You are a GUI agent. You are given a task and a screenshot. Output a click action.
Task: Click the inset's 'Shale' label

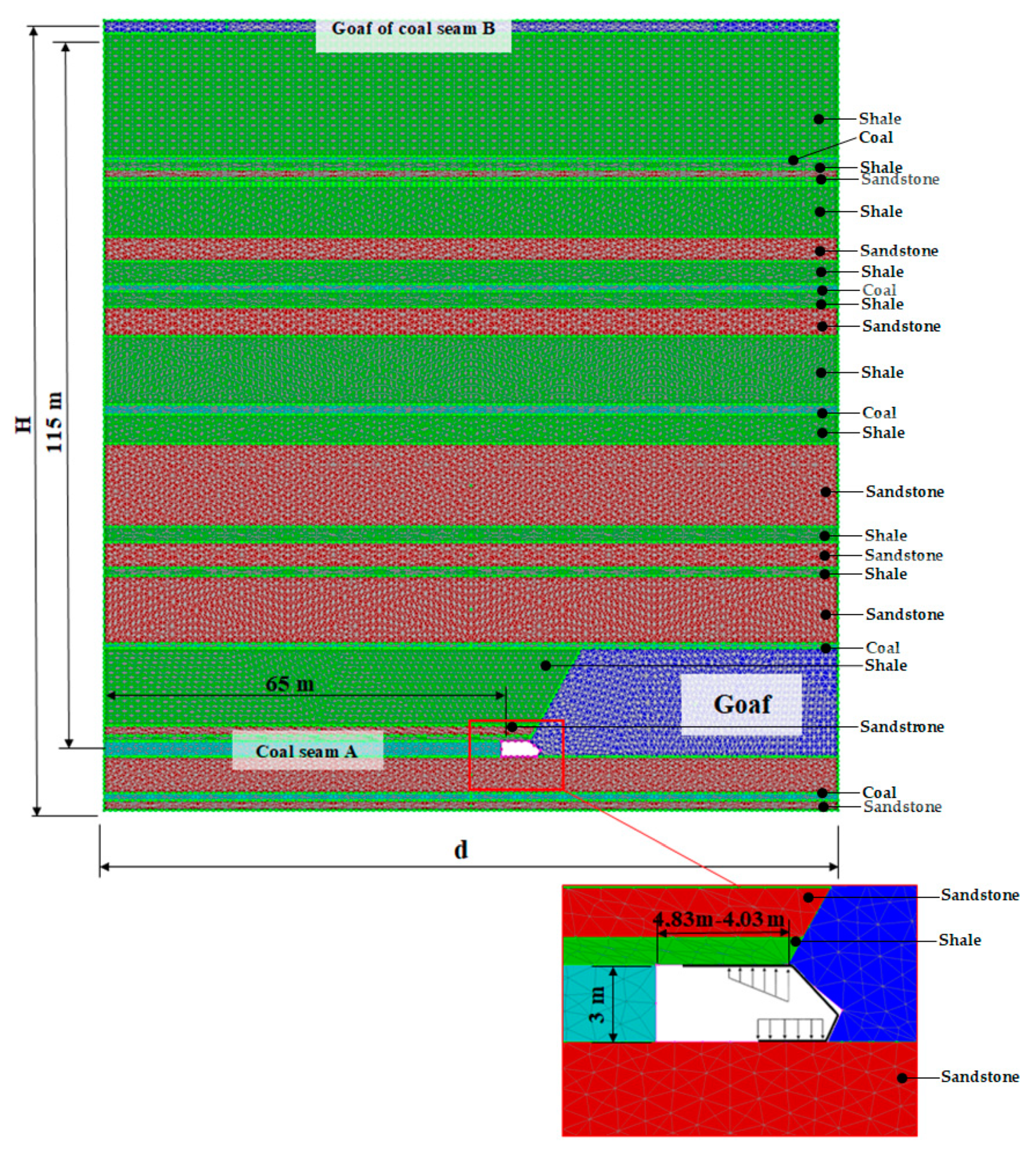[x=960, y=940]
